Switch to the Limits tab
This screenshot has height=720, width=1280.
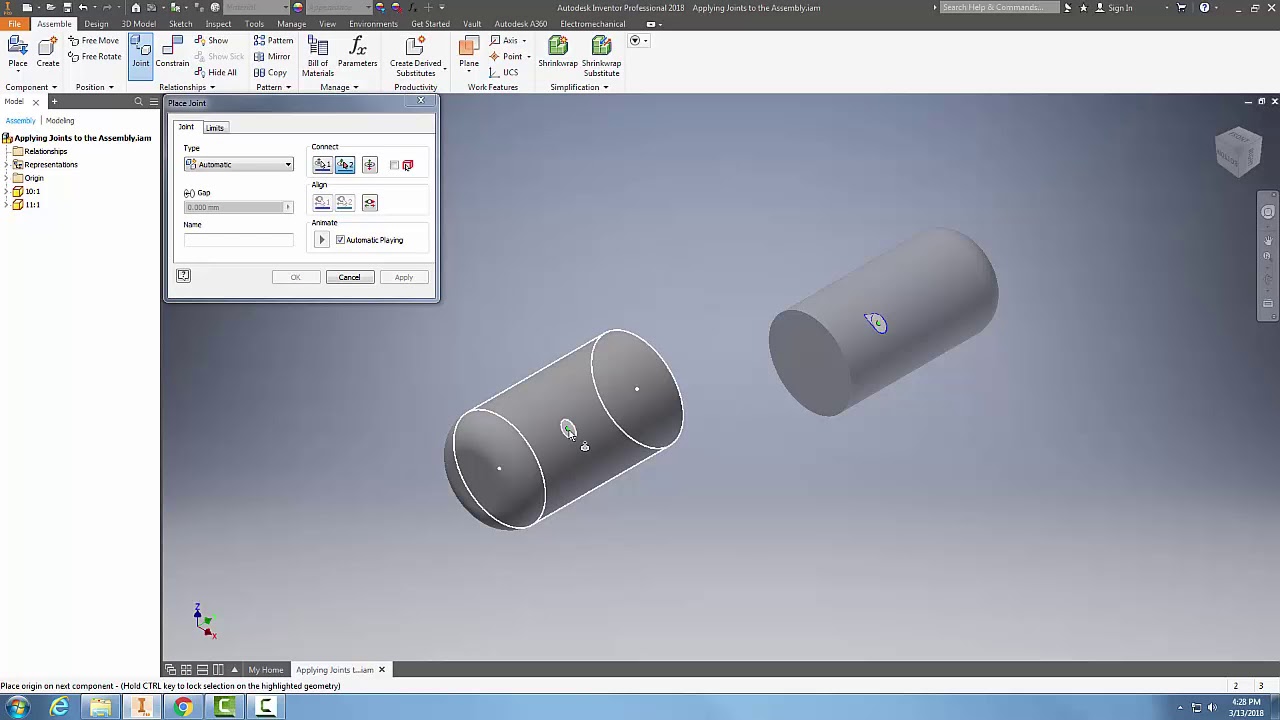click(x=215, y=128)
